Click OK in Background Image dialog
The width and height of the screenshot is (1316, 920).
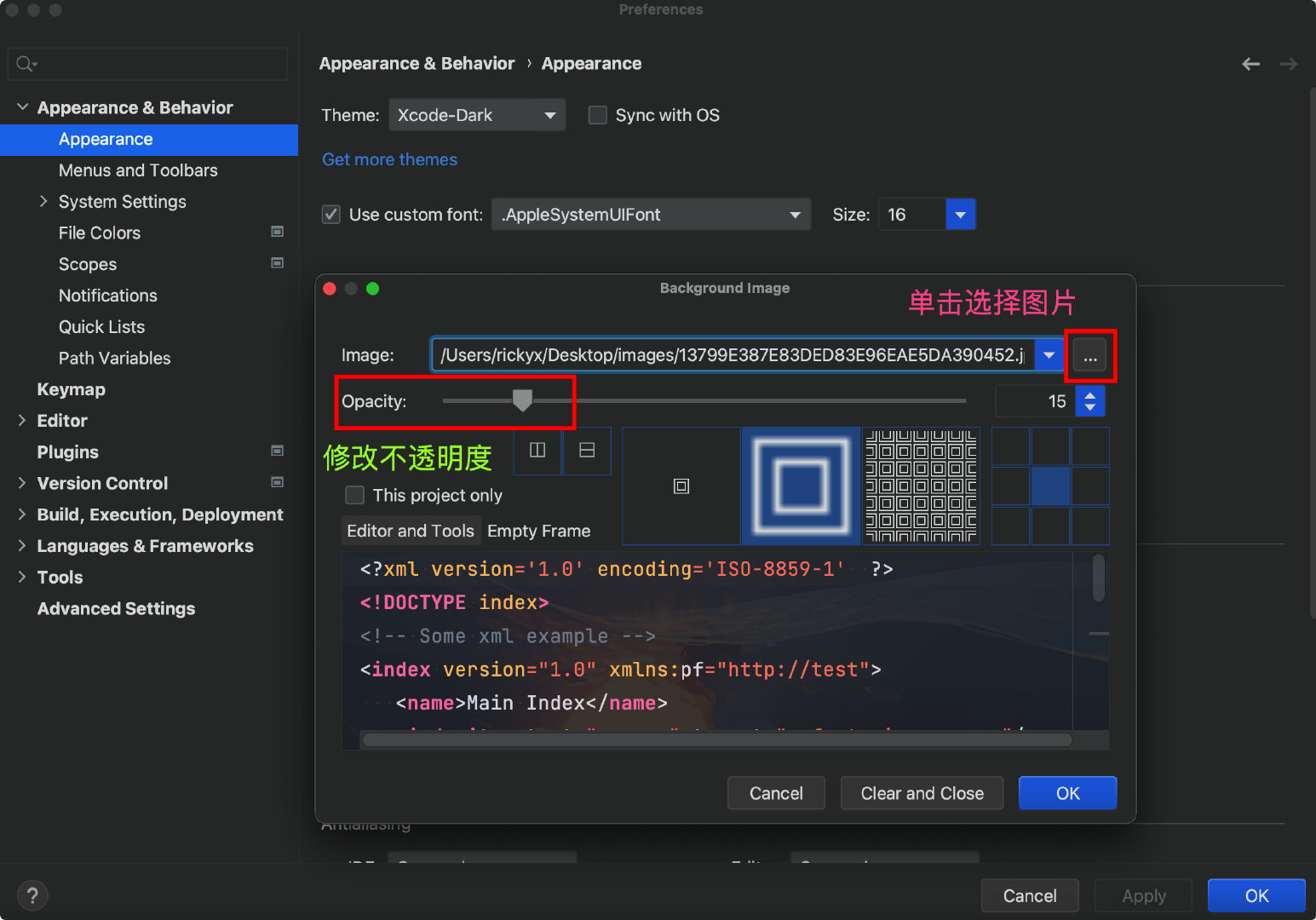tap(1067, 793)
